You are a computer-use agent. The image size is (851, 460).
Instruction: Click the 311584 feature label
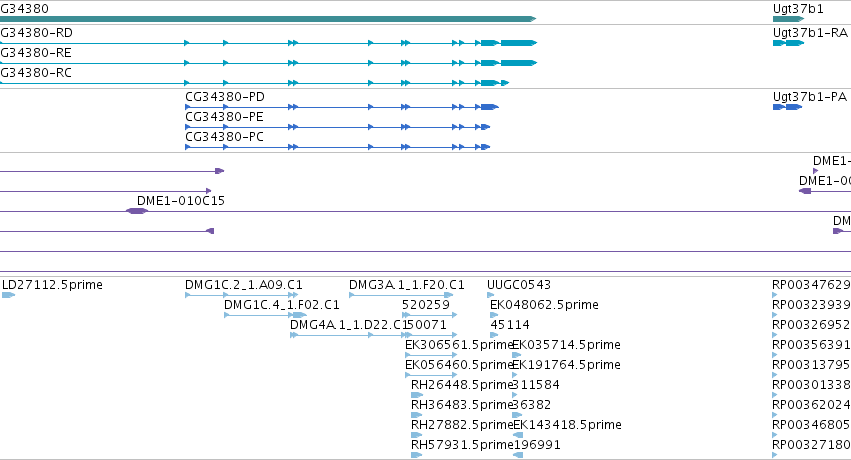coord(536,385)
